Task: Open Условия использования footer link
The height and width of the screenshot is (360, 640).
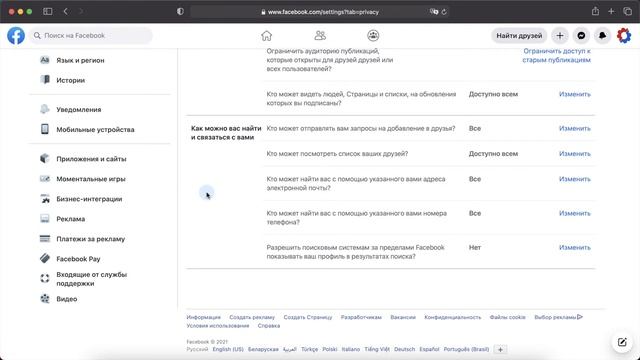Action: [218, 326]
